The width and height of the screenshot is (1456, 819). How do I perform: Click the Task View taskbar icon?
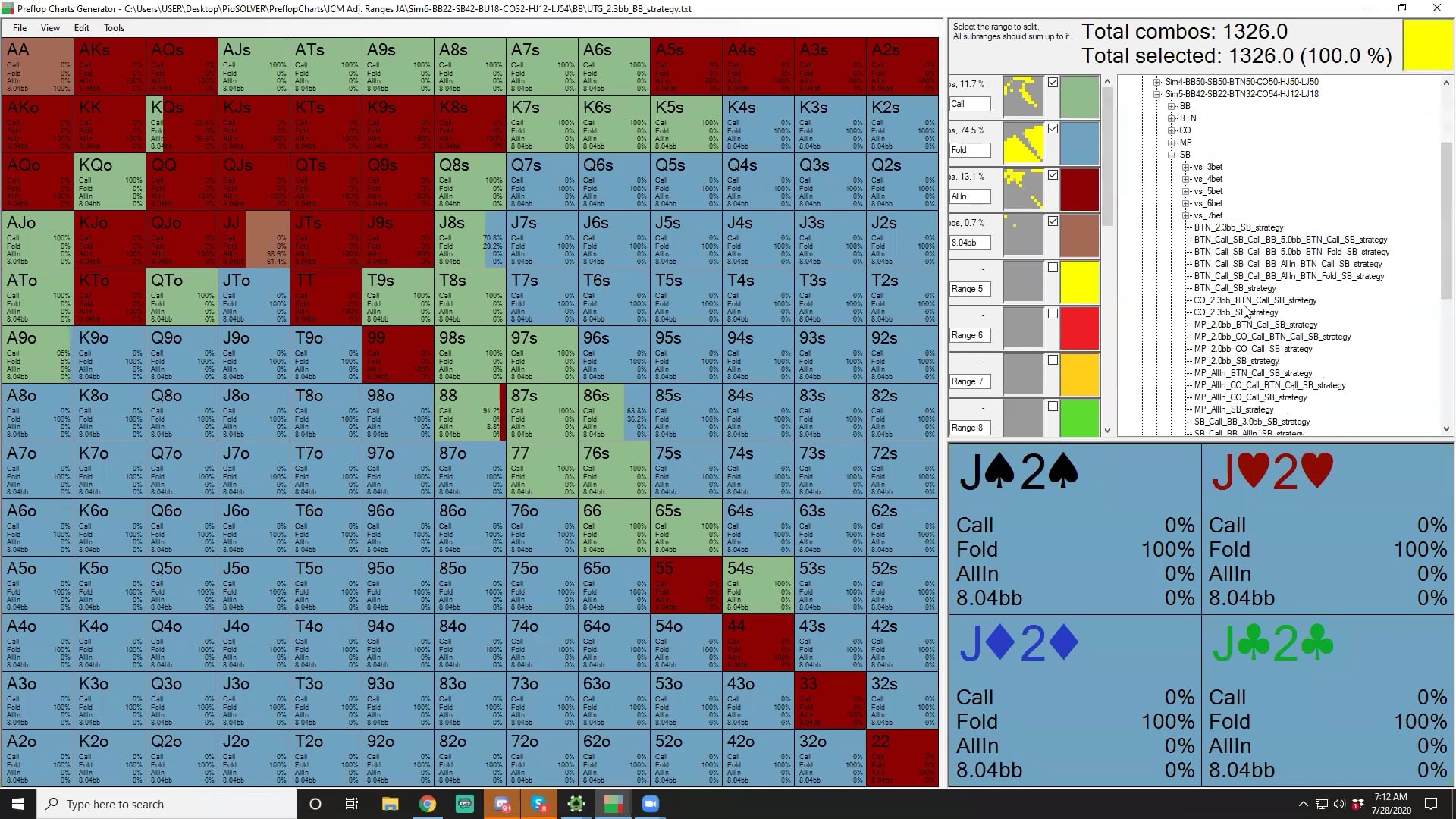[351, 804]
